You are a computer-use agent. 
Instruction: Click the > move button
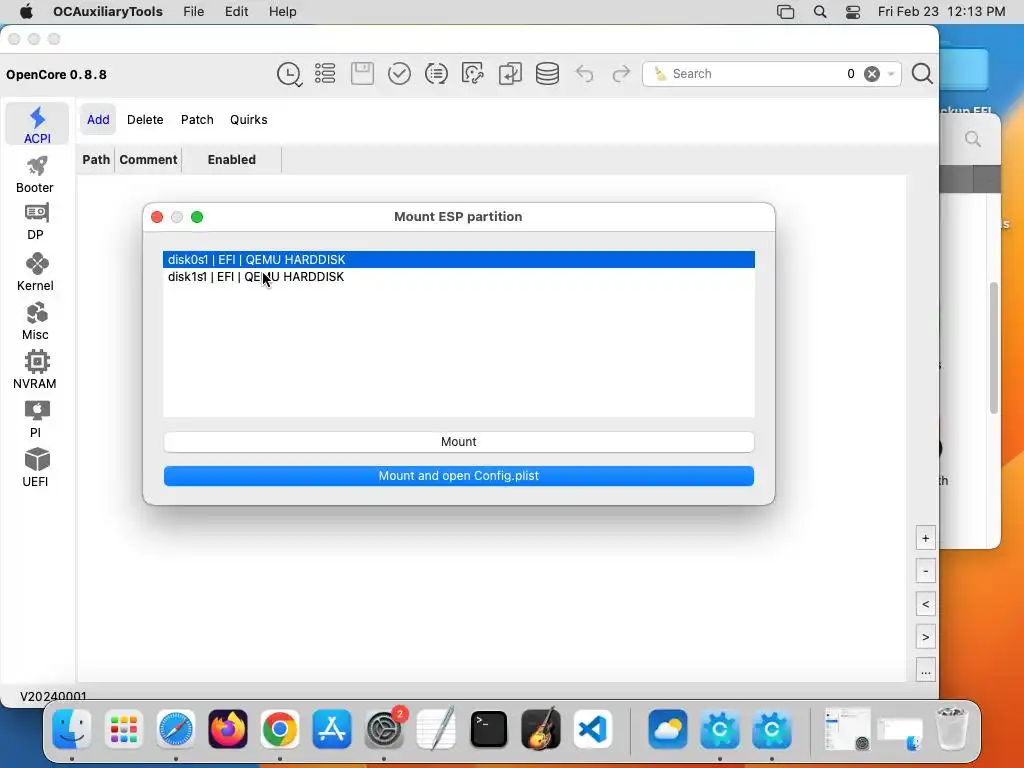[x=925, y=637]
